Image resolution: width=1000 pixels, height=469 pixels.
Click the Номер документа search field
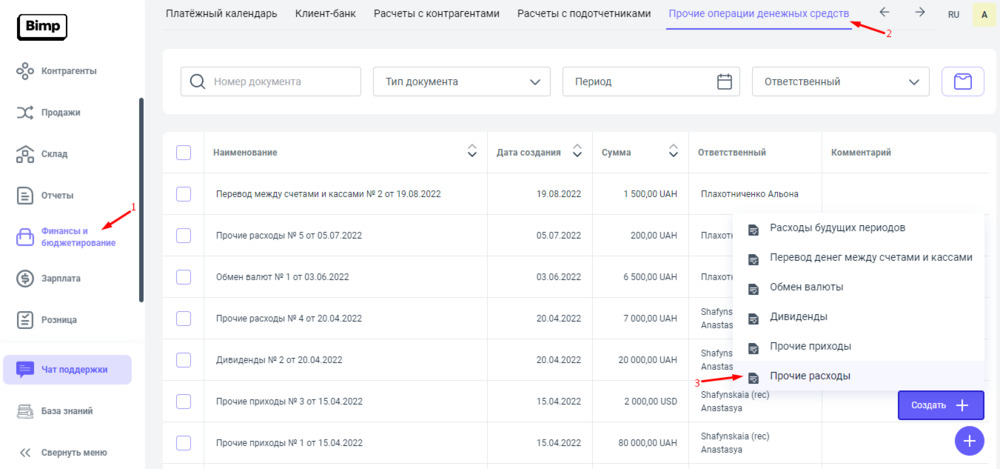(x=271, y=82)
